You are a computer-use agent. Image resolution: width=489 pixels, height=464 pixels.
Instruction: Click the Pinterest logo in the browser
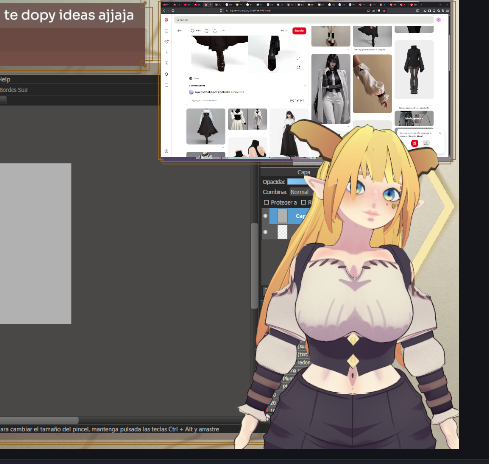pos(166,20)
